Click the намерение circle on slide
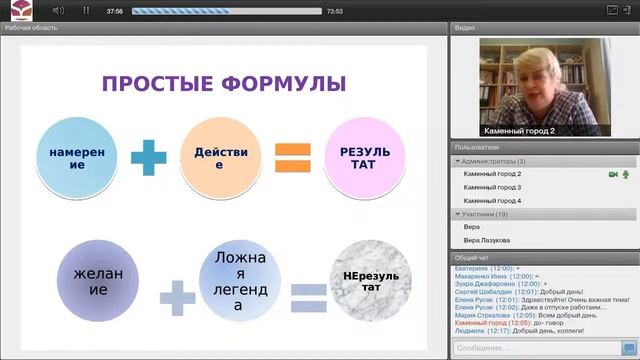The image size is (640, 360). (77, 158)
